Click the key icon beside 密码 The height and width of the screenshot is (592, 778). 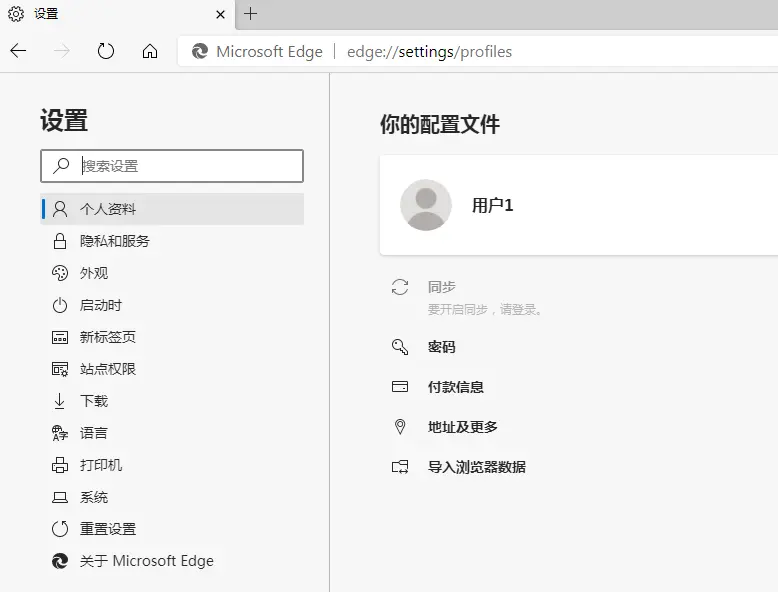400,347
